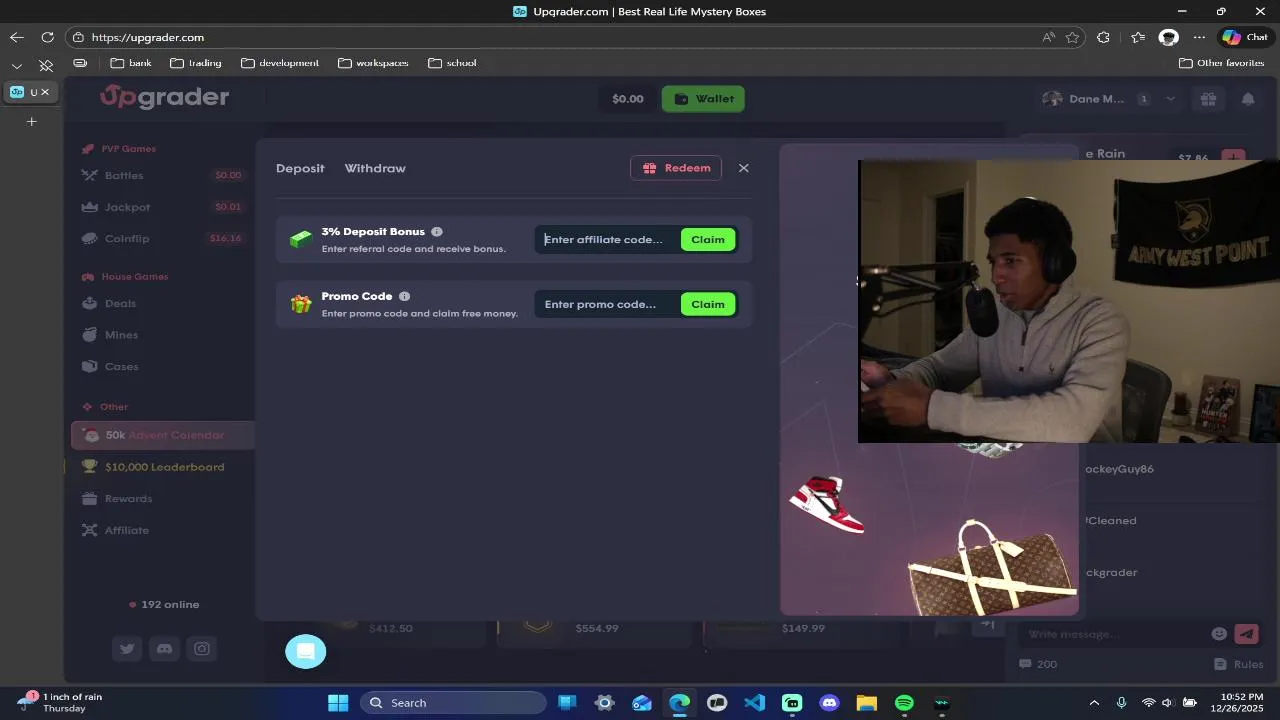Switch to the Deposit tab
This screenshot has height=720, width=1280.
point(300,168)
